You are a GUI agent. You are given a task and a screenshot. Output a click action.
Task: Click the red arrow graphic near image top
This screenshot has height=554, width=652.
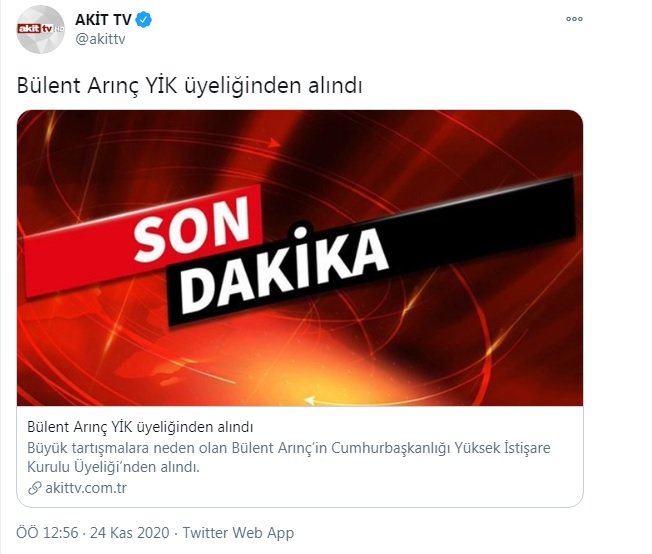point(273,143)
